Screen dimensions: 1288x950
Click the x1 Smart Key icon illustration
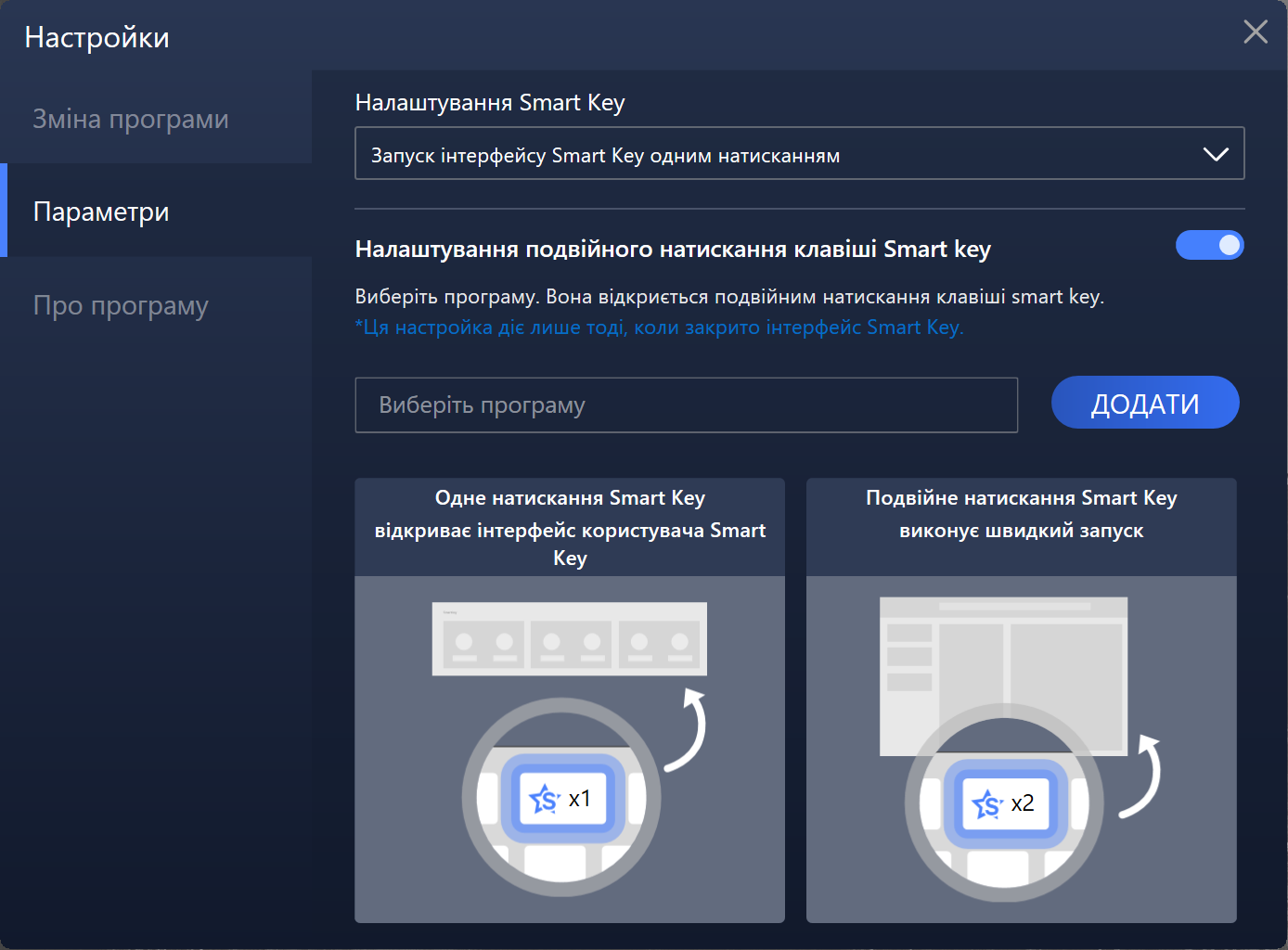point(561,798)
